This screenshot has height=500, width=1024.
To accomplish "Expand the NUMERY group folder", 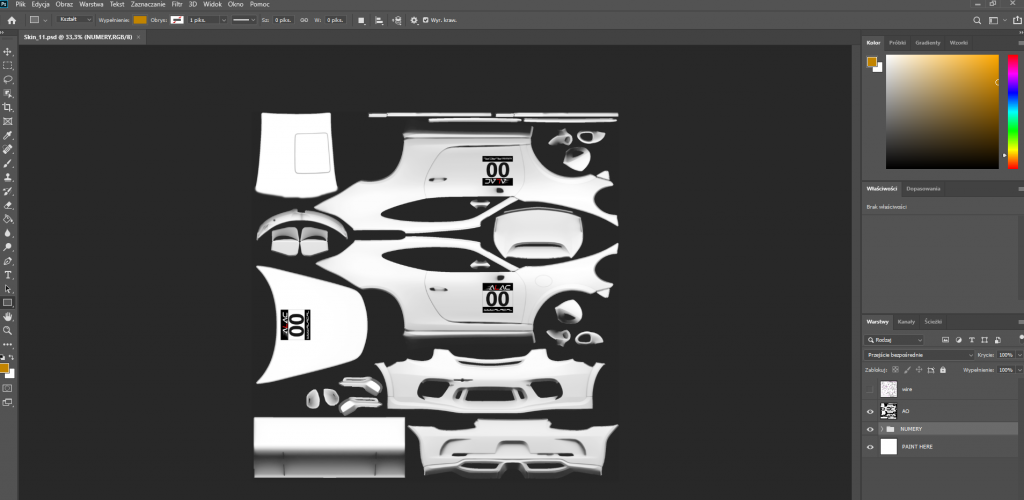I will (x=882, y=429).
